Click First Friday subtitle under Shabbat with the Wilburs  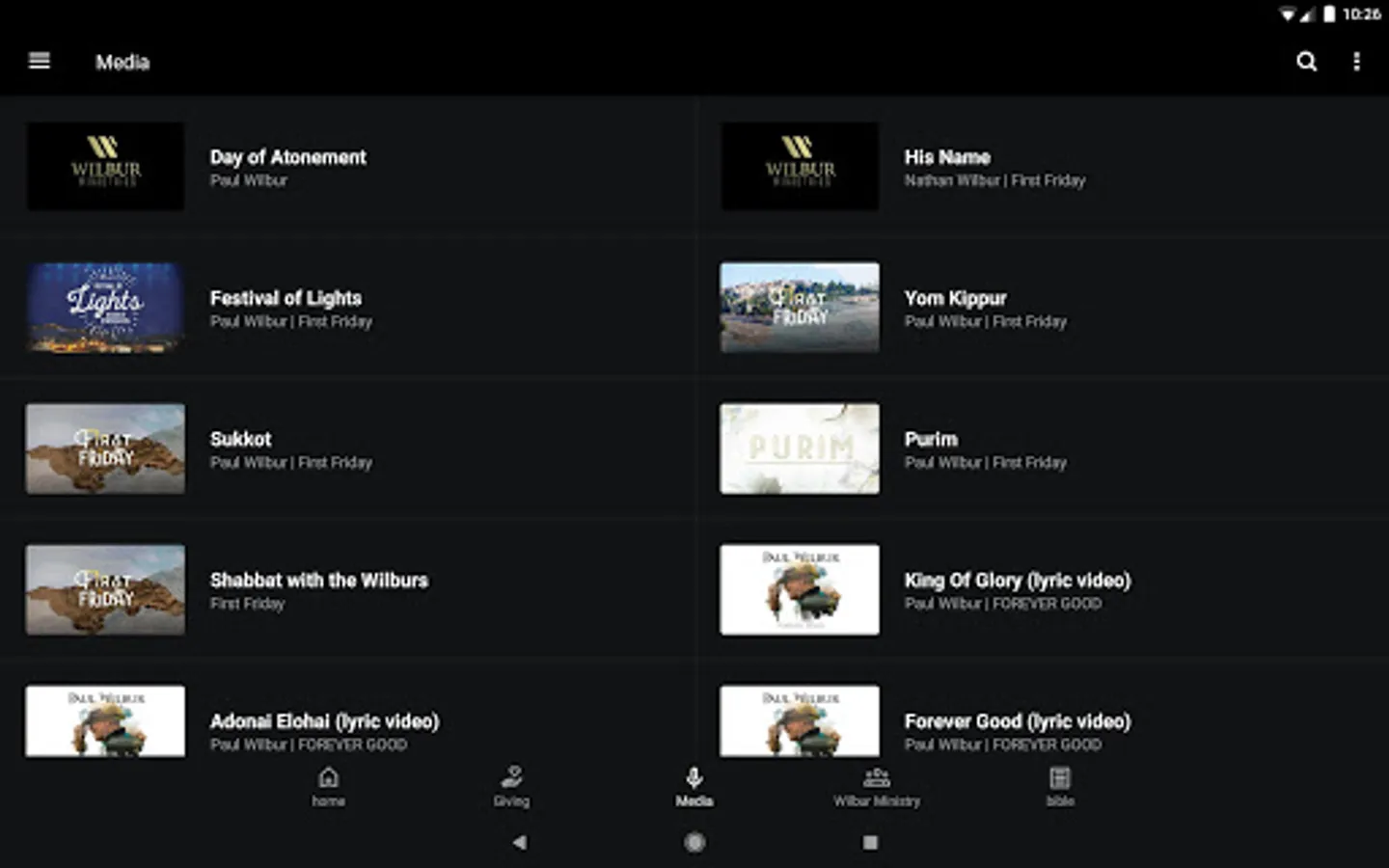pos(247,604)
